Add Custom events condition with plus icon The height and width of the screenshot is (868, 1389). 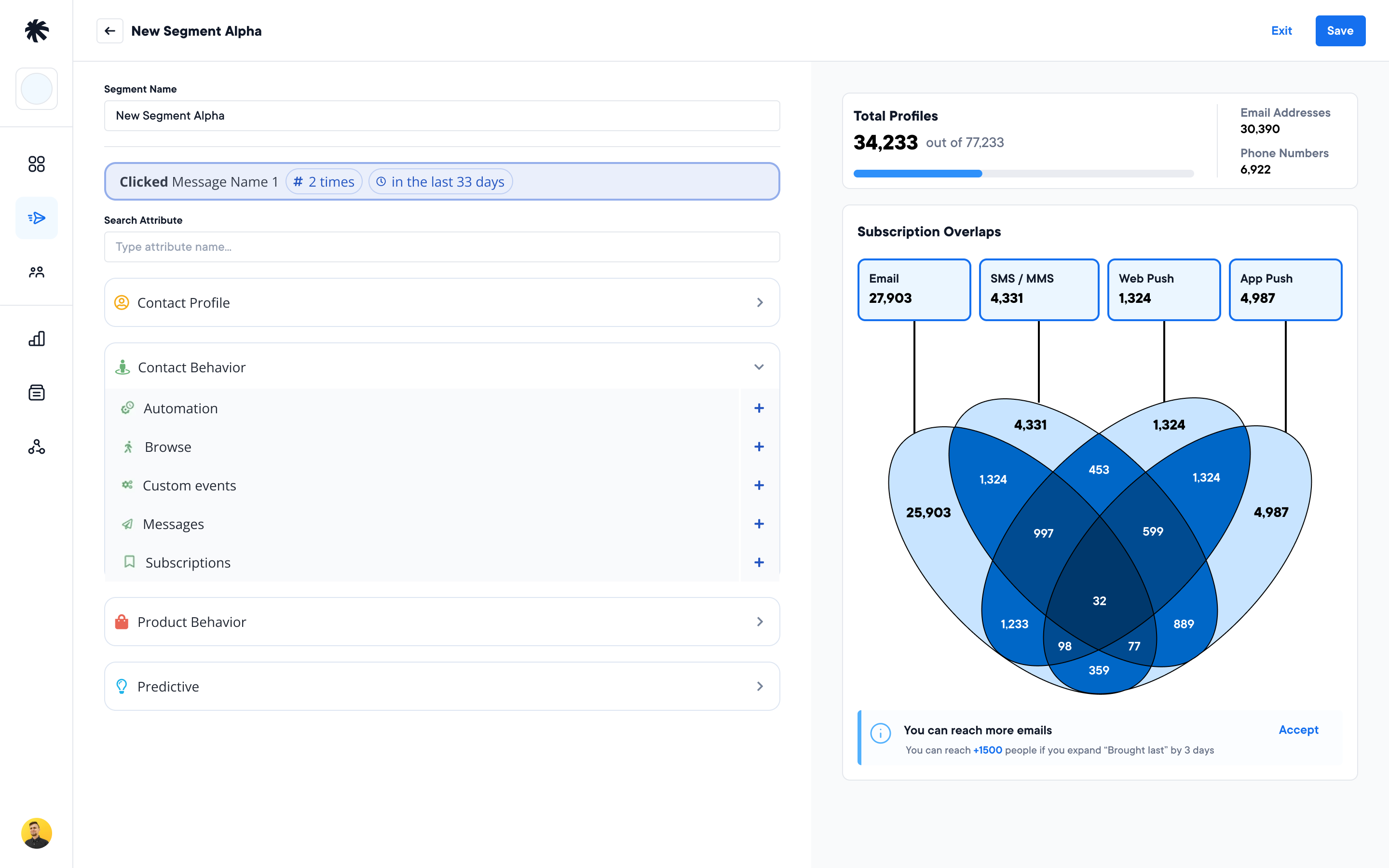[759, 485]
